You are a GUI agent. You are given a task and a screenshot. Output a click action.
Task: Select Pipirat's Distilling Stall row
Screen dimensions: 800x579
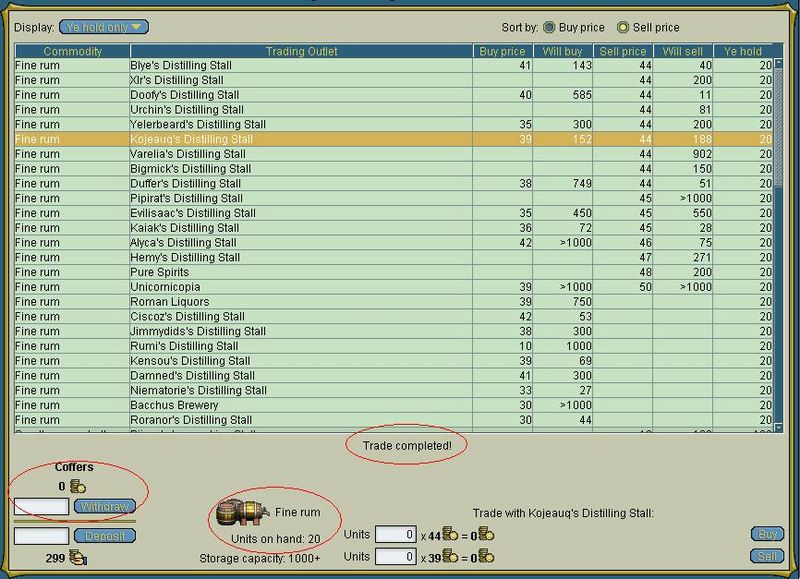[394, 198]
